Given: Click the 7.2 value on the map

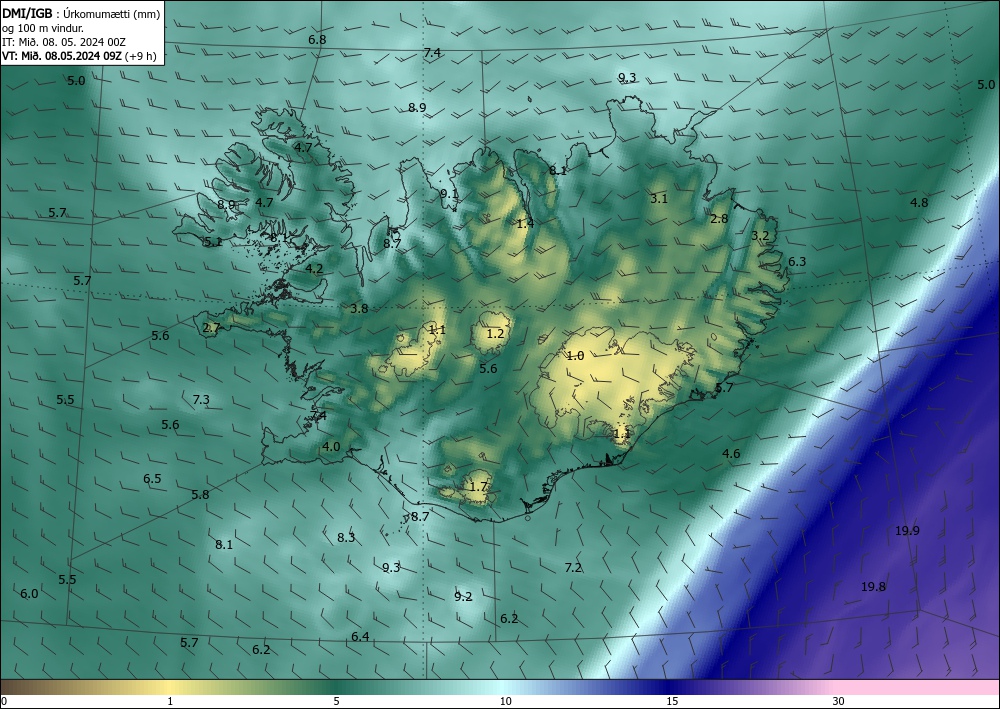Looking at the screenshot, I should coord(573,567).
